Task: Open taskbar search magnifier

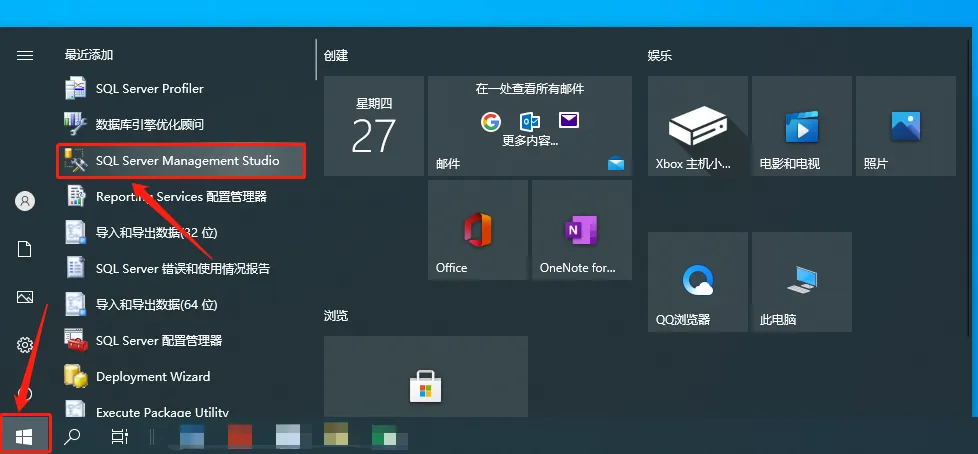Action: point(72,435)
